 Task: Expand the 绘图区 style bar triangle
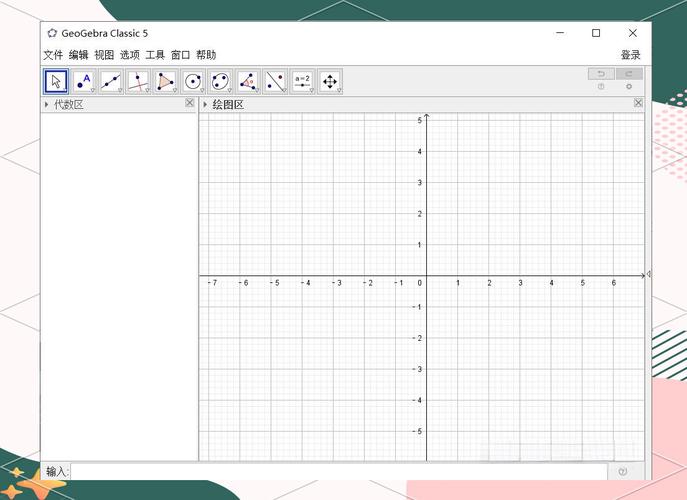coord(205,104)
